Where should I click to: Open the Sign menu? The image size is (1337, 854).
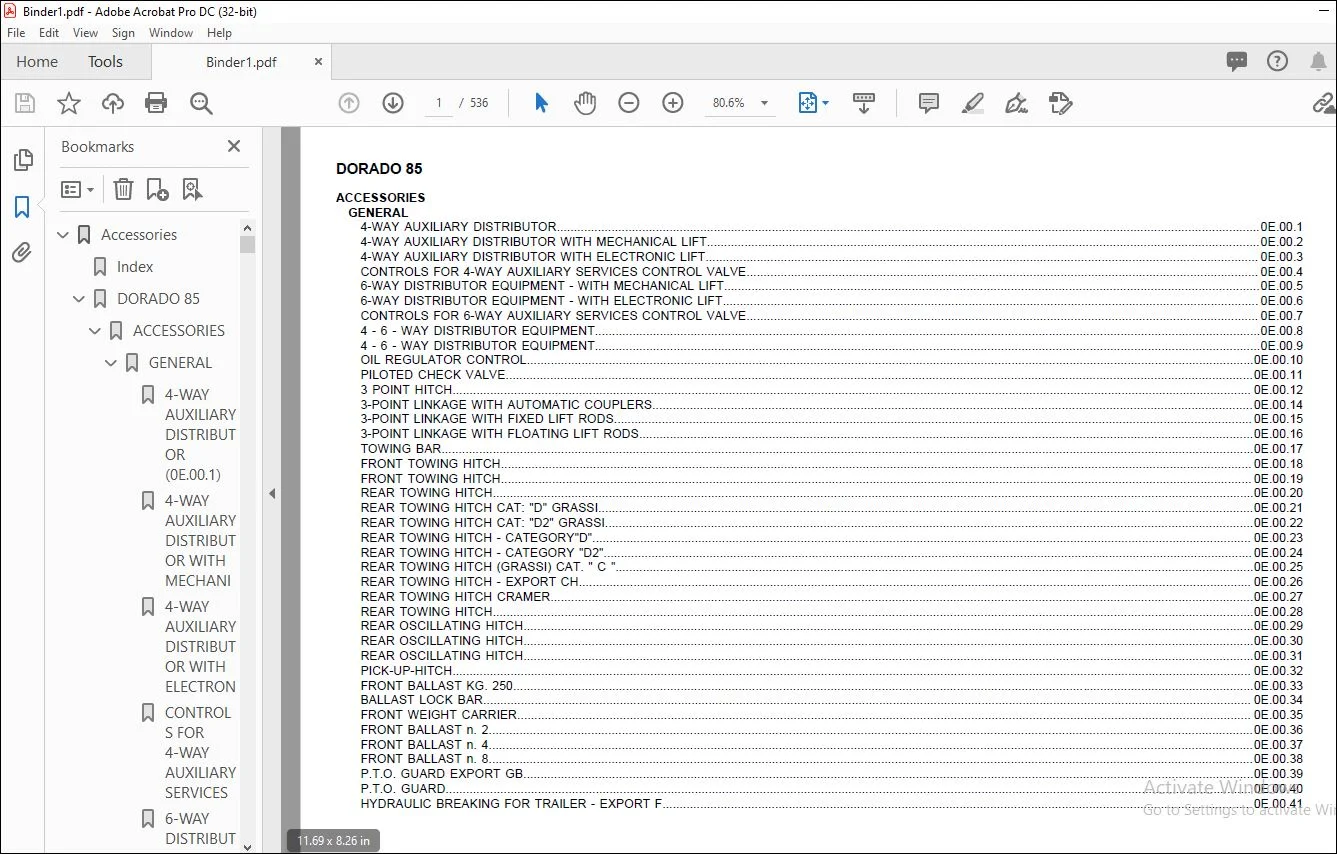(124, 33)
